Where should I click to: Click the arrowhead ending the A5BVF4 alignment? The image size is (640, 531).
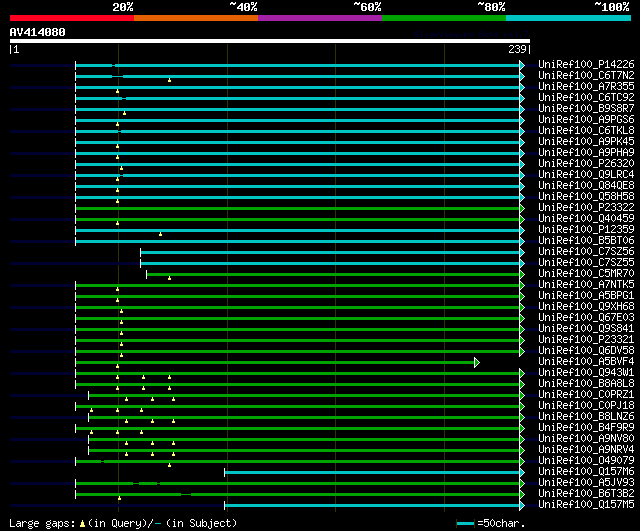coord(477,362)
